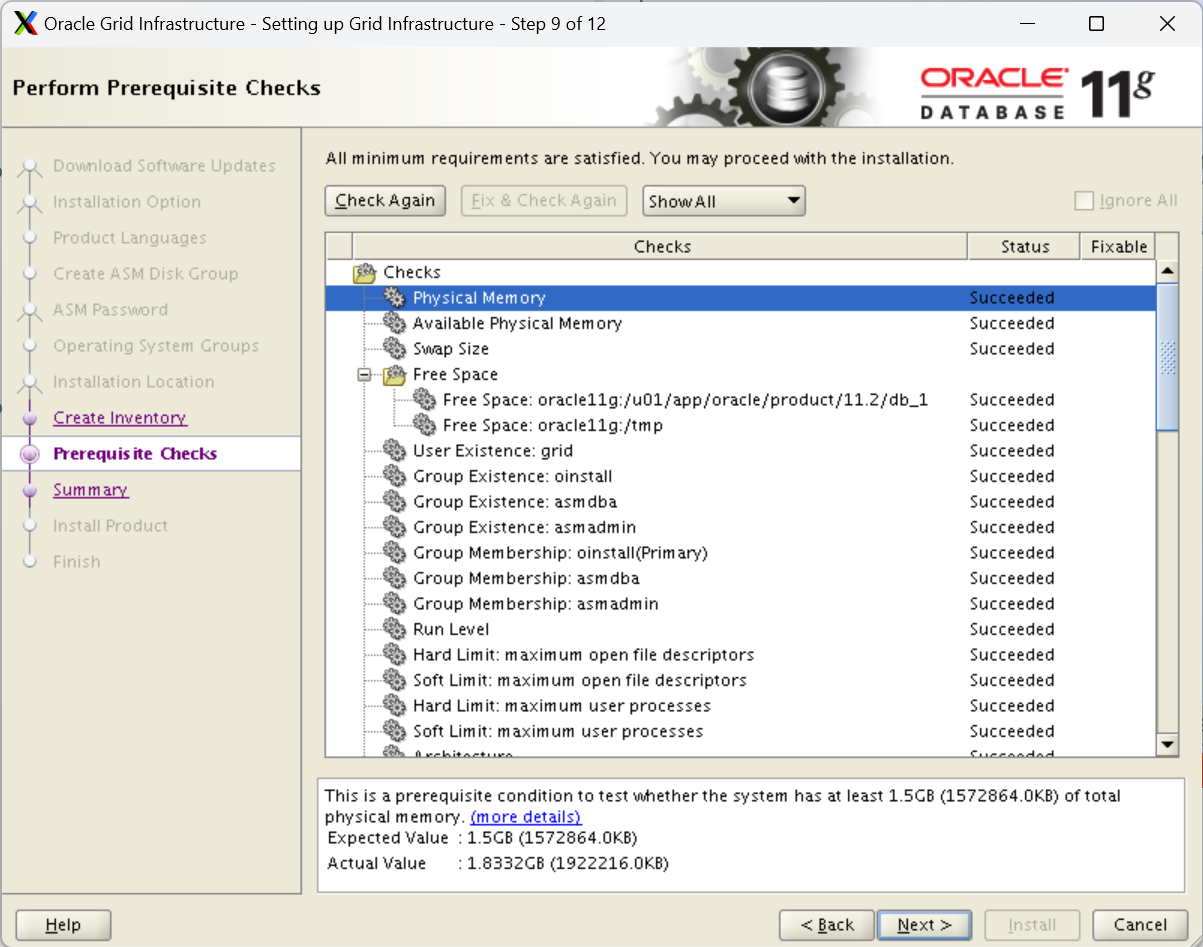Click the Create Inventory step bullet icon
This screenshot has height=947, width=1203.
[31, 418]
